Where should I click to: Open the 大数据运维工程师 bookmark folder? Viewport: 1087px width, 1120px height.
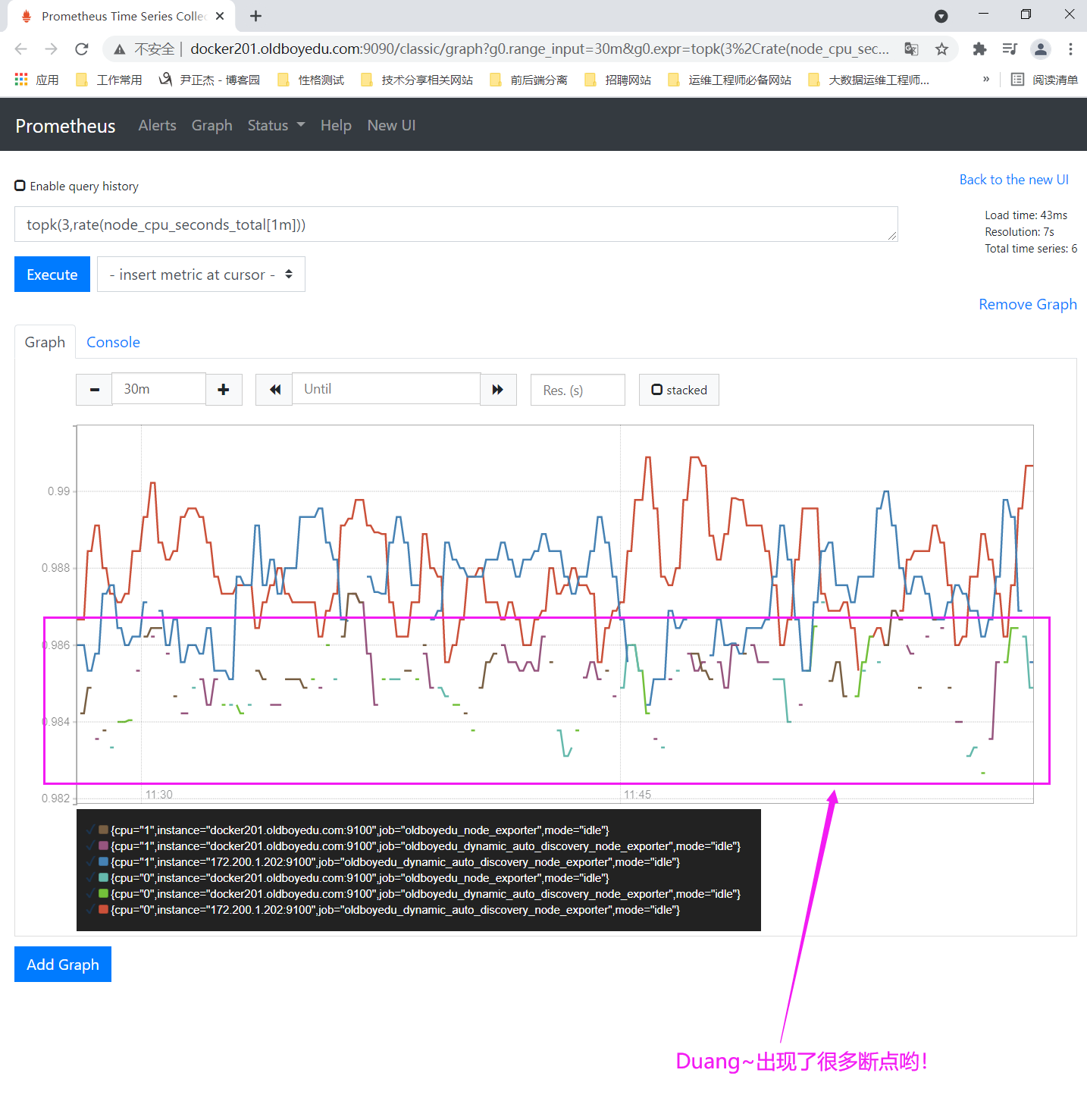click(x=869, y=80)
